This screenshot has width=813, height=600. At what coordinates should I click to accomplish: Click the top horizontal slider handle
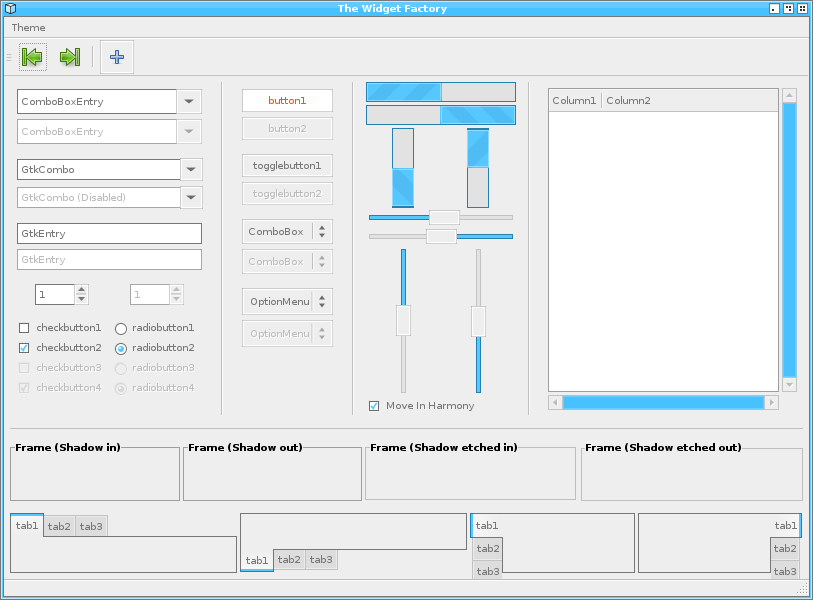point(444,217)
